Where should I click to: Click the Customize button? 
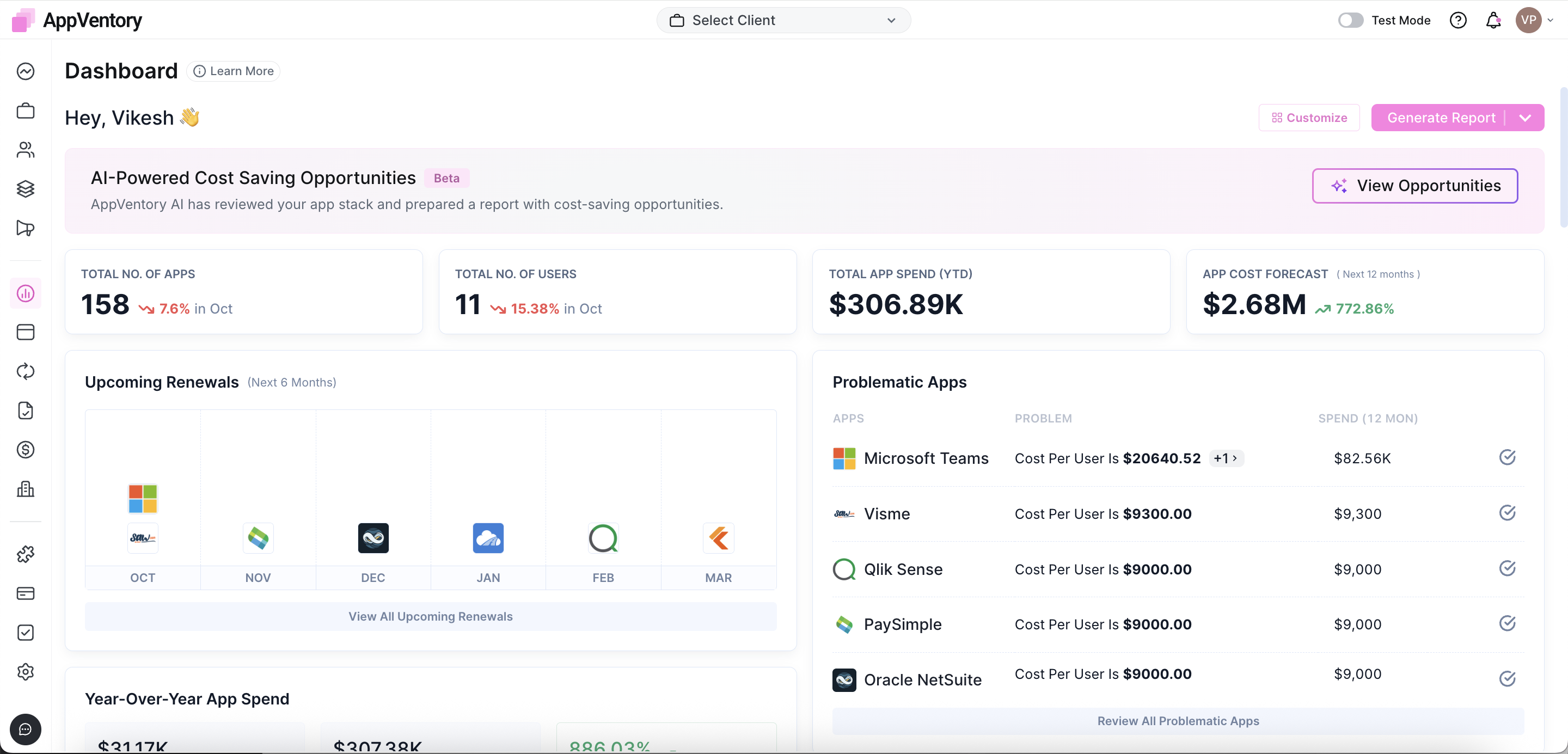1309,118
